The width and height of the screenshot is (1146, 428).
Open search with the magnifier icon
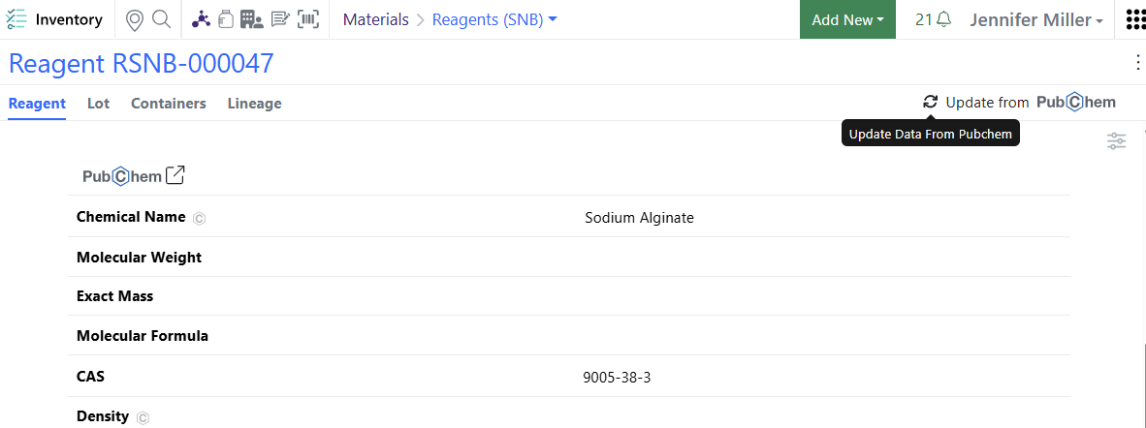coord(160,19)
